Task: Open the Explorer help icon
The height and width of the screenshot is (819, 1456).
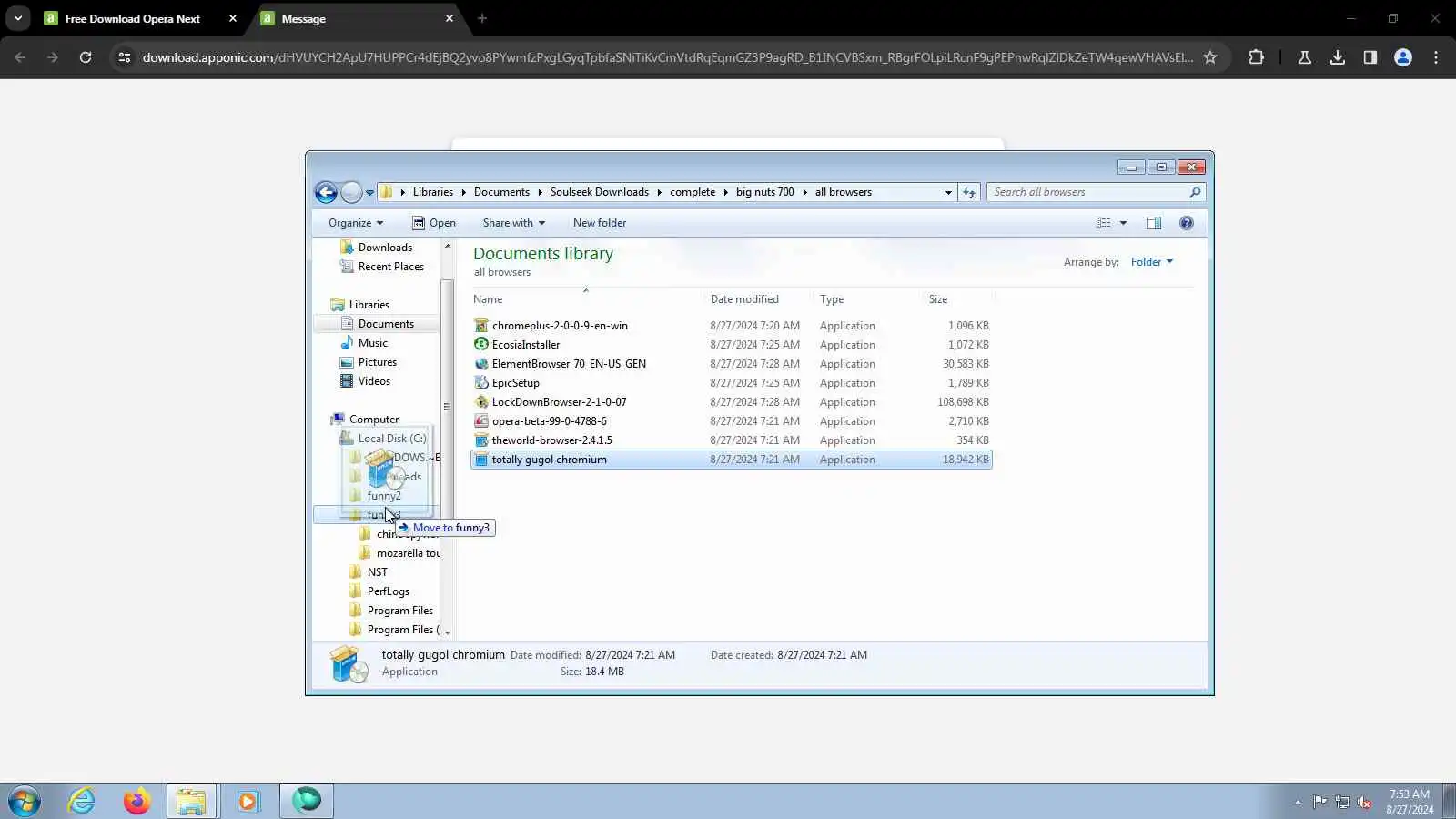Action: (x=1186, y=223)
